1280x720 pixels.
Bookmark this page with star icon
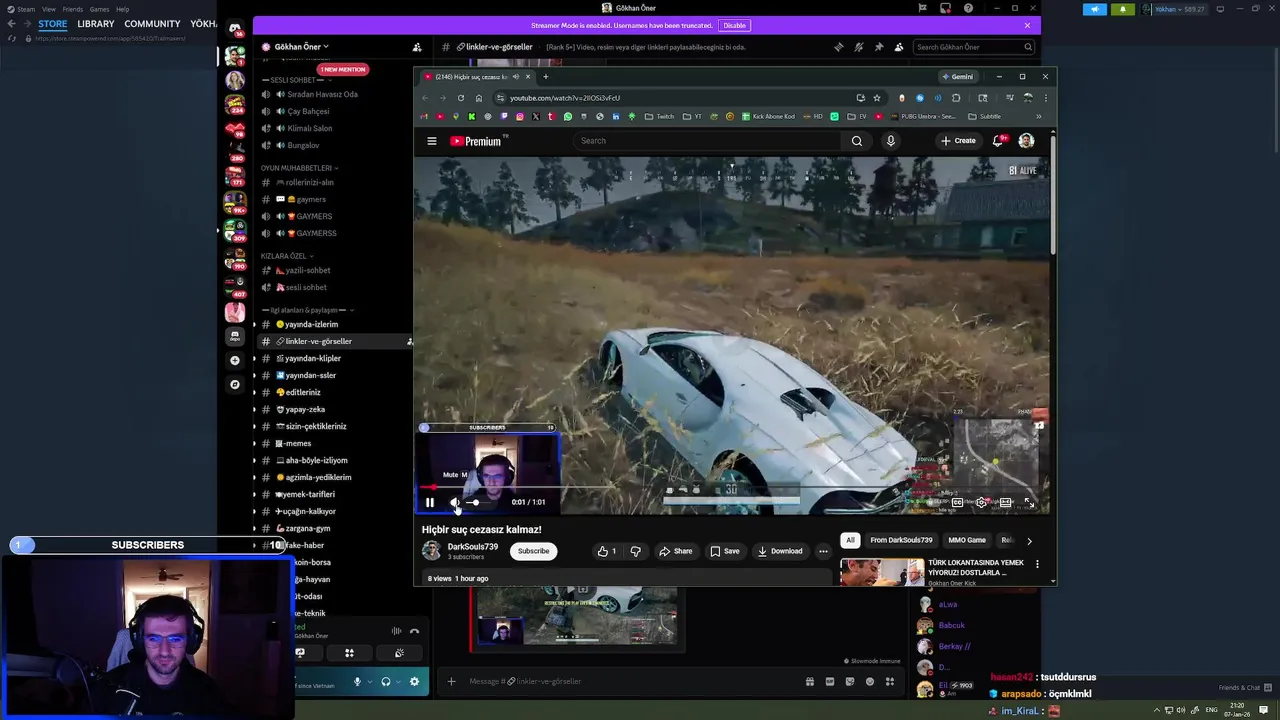click(x=877, y=98)
